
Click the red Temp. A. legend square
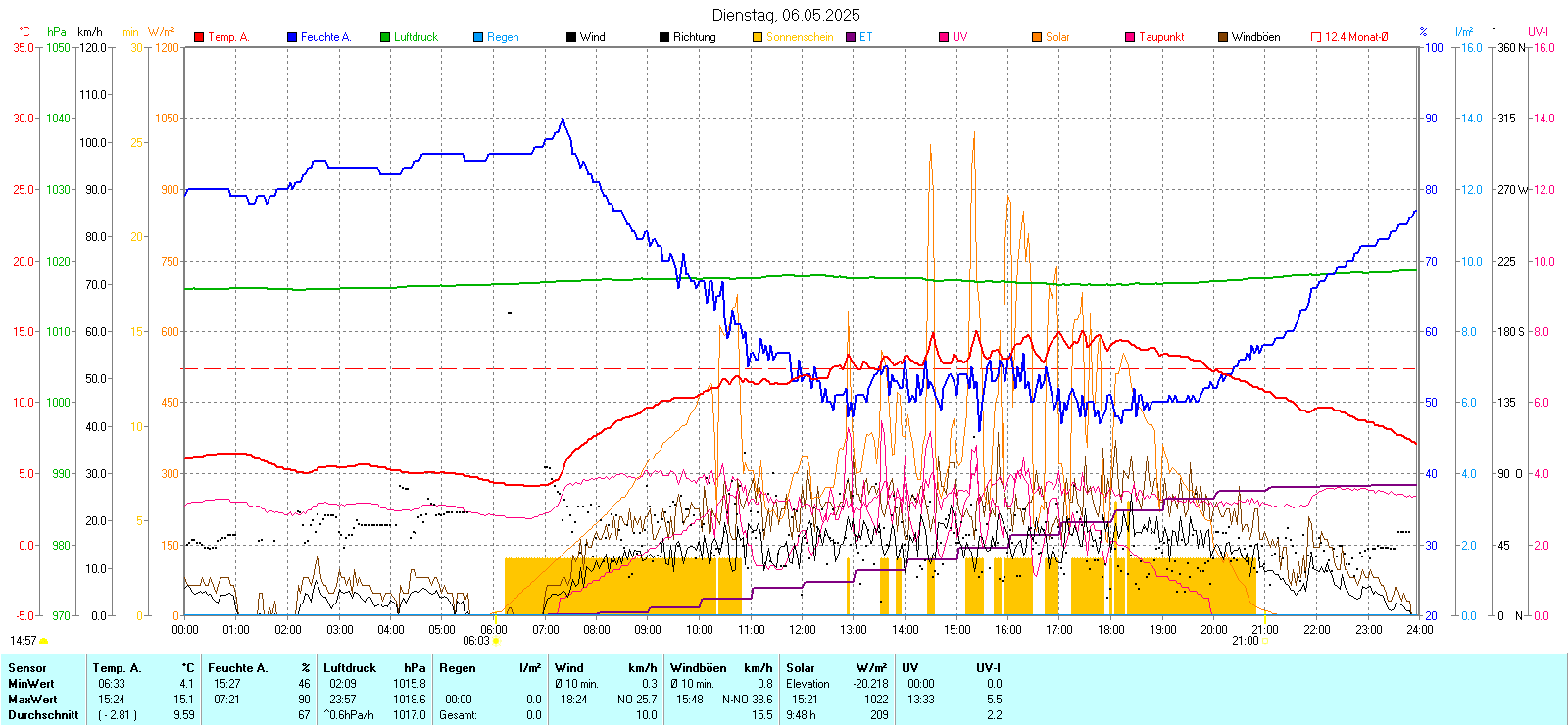[x=199, y=37]
